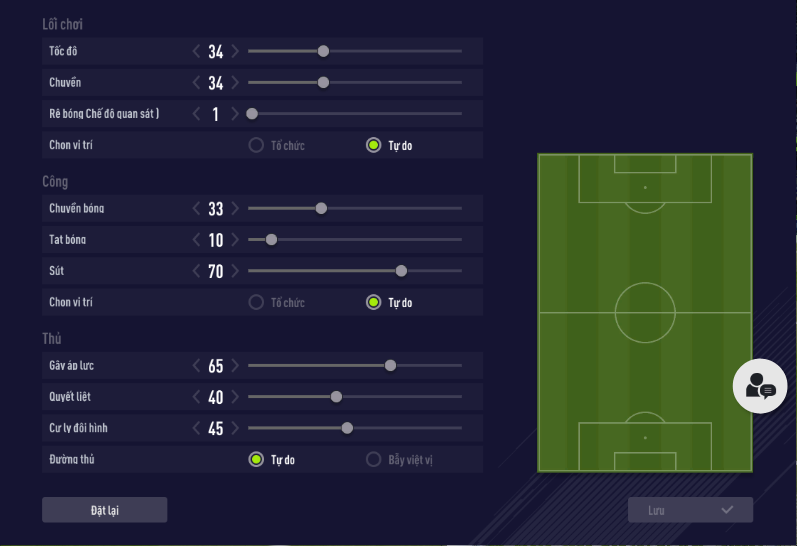The height and width of the screenshot is (546, 797).
Task: Click the Rê bóng slider handle
Action: (x=252, y=114)
